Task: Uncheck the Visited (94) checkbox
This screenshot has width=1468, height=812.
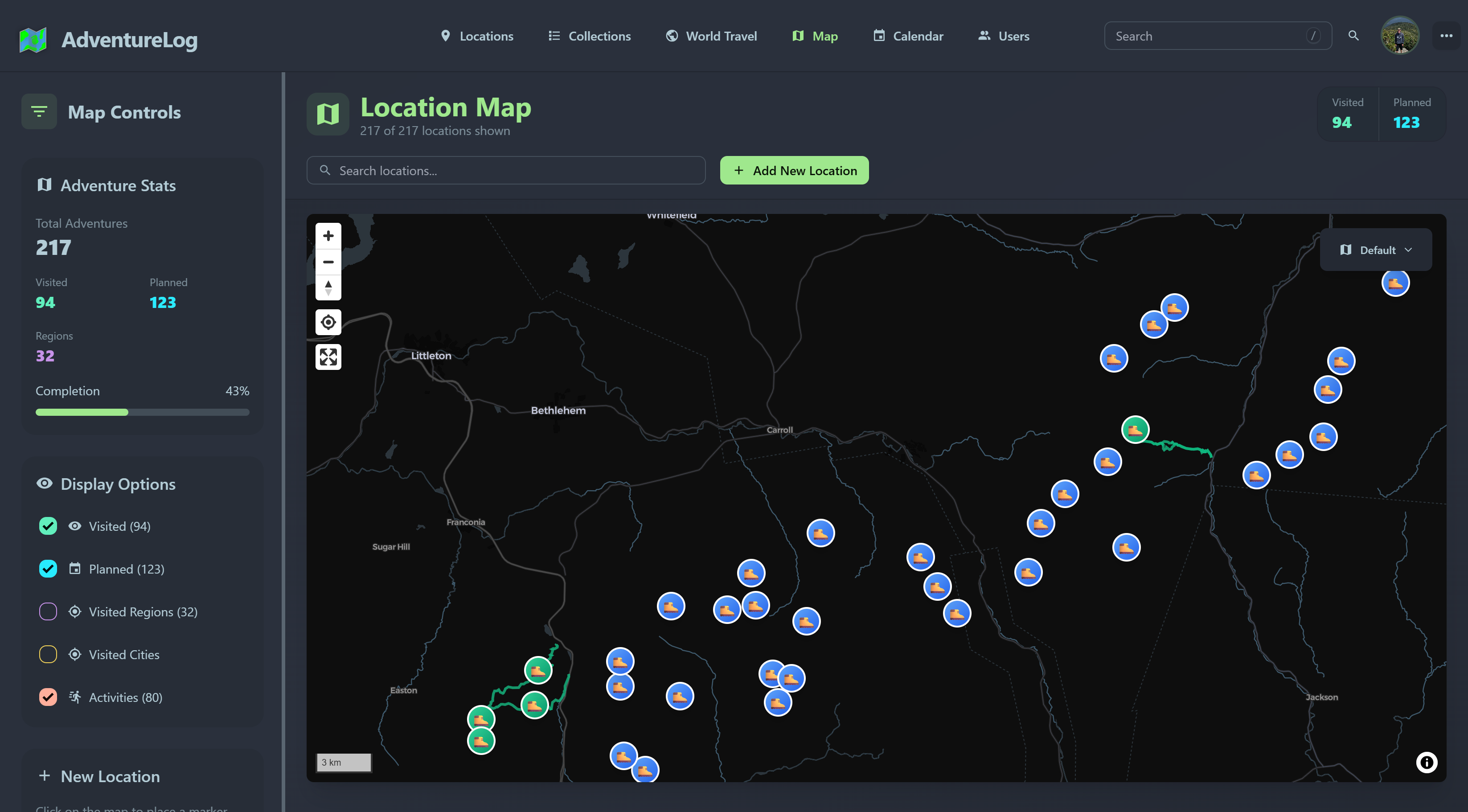Action: (x=48, y=526)
